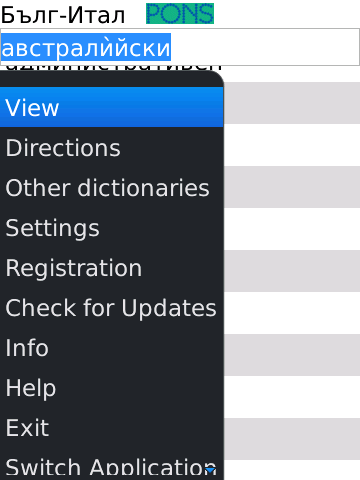The image size is (360, 480).
Task: Click the highlighted word австралийски
Action: (x=86, y=47)
